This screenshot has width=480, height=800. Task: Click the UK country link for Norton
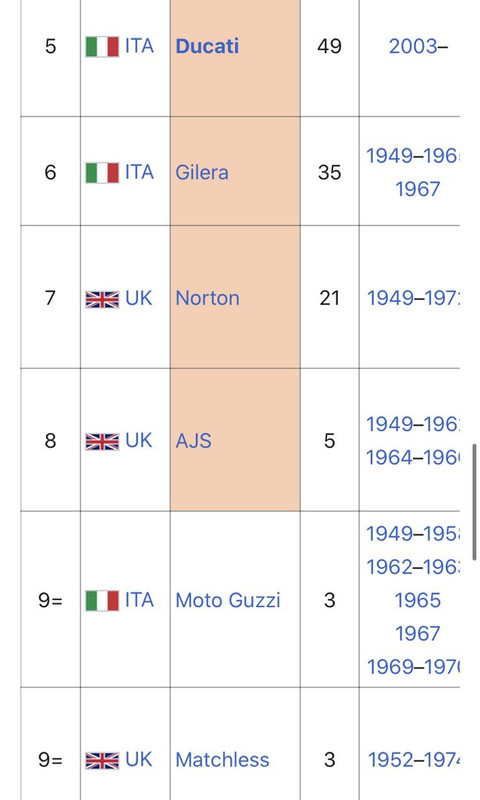coord(139,298)
